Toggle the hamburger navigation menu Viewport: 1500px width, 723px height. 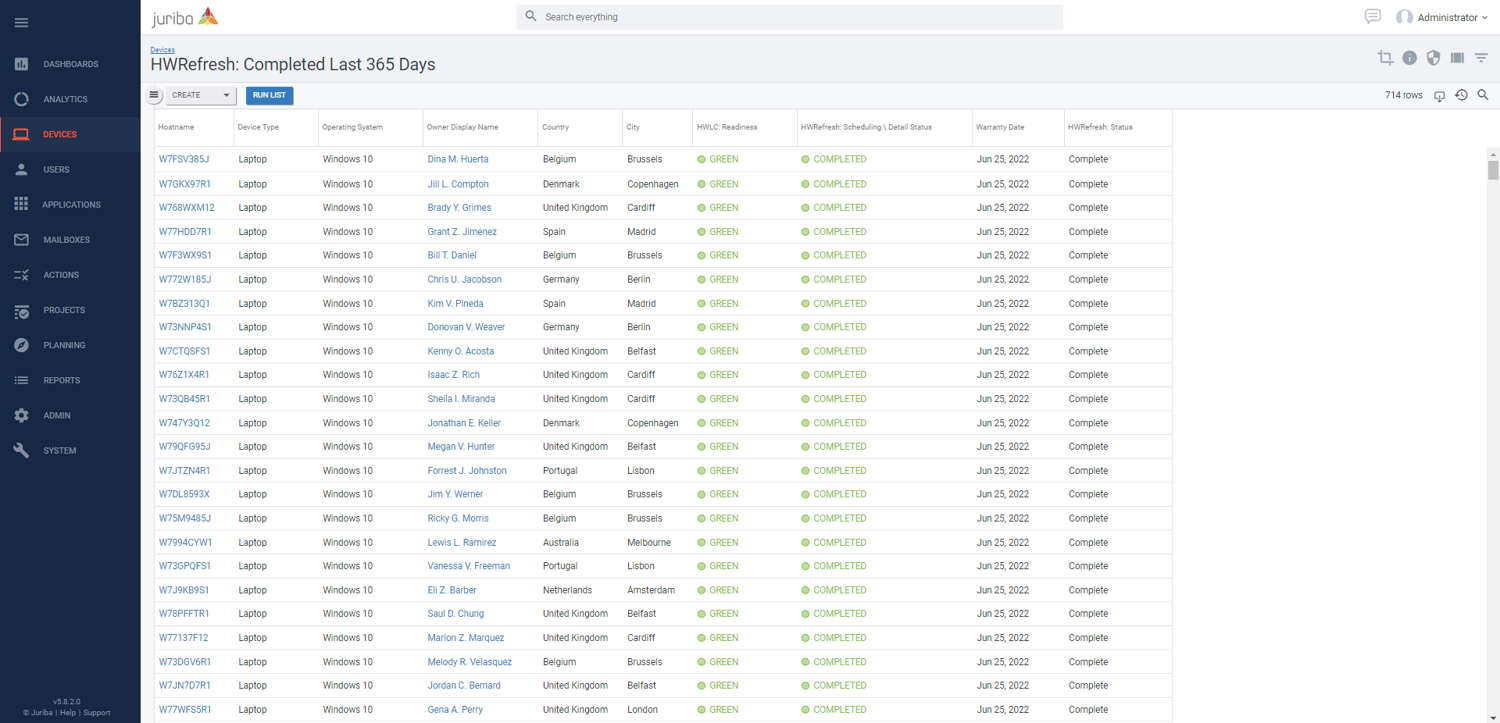(21, 22)
